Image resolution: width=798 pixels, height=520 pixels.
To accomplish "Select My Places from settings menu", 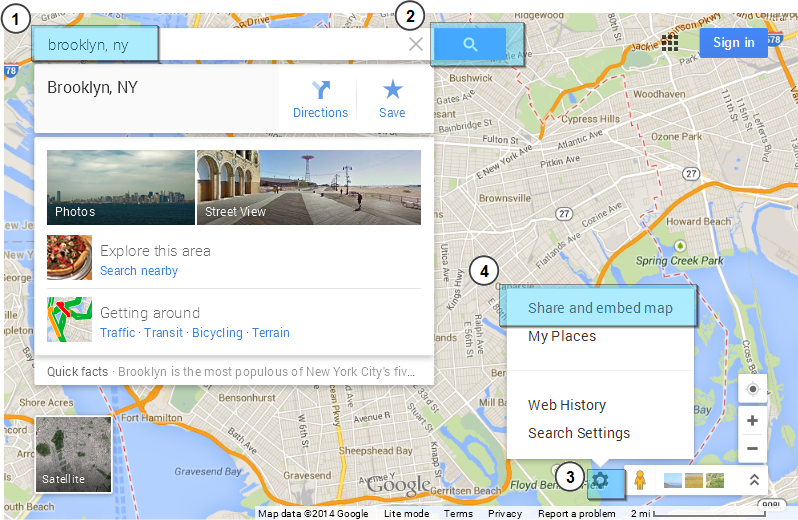I will point(562,336).
